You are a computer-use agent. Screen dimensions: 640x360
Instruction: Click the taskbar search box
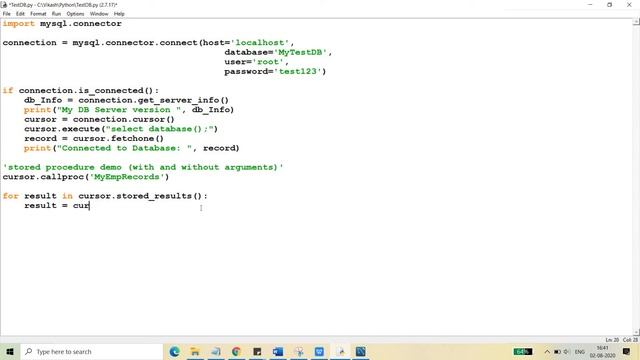tap(91, 351)
